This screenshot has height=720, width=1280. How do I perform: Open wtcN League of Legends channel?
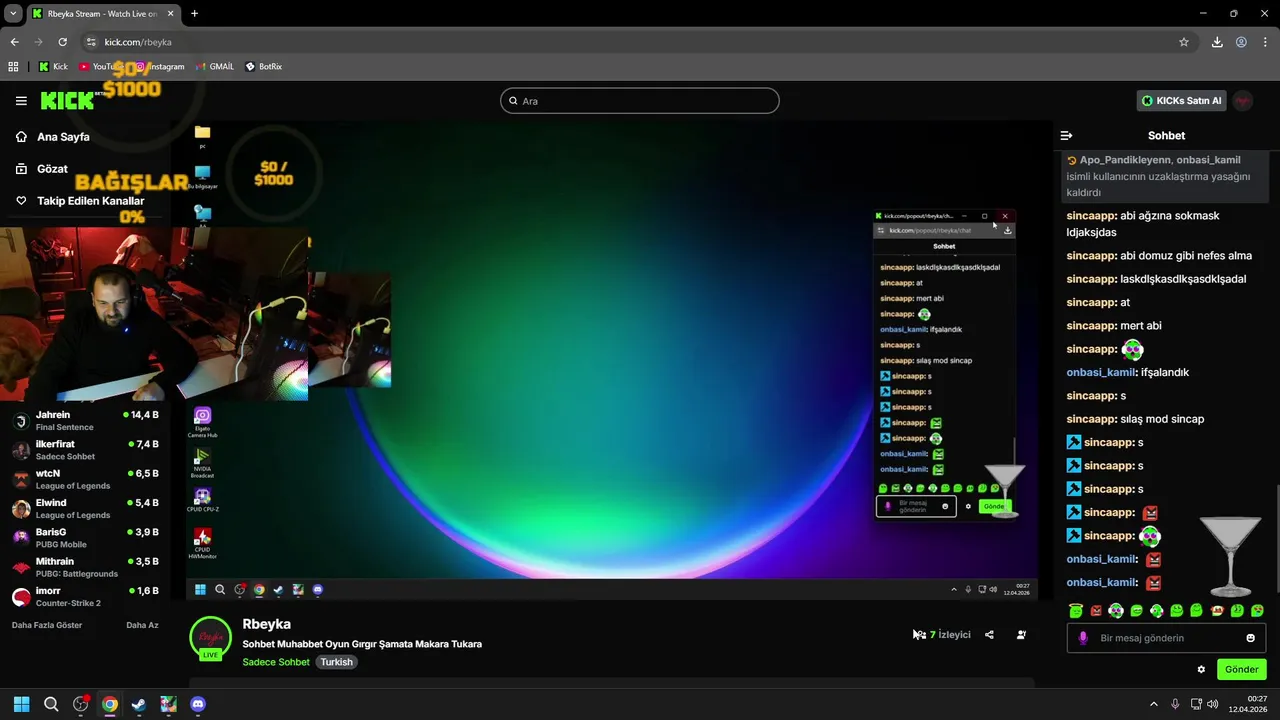coord(85,479)
